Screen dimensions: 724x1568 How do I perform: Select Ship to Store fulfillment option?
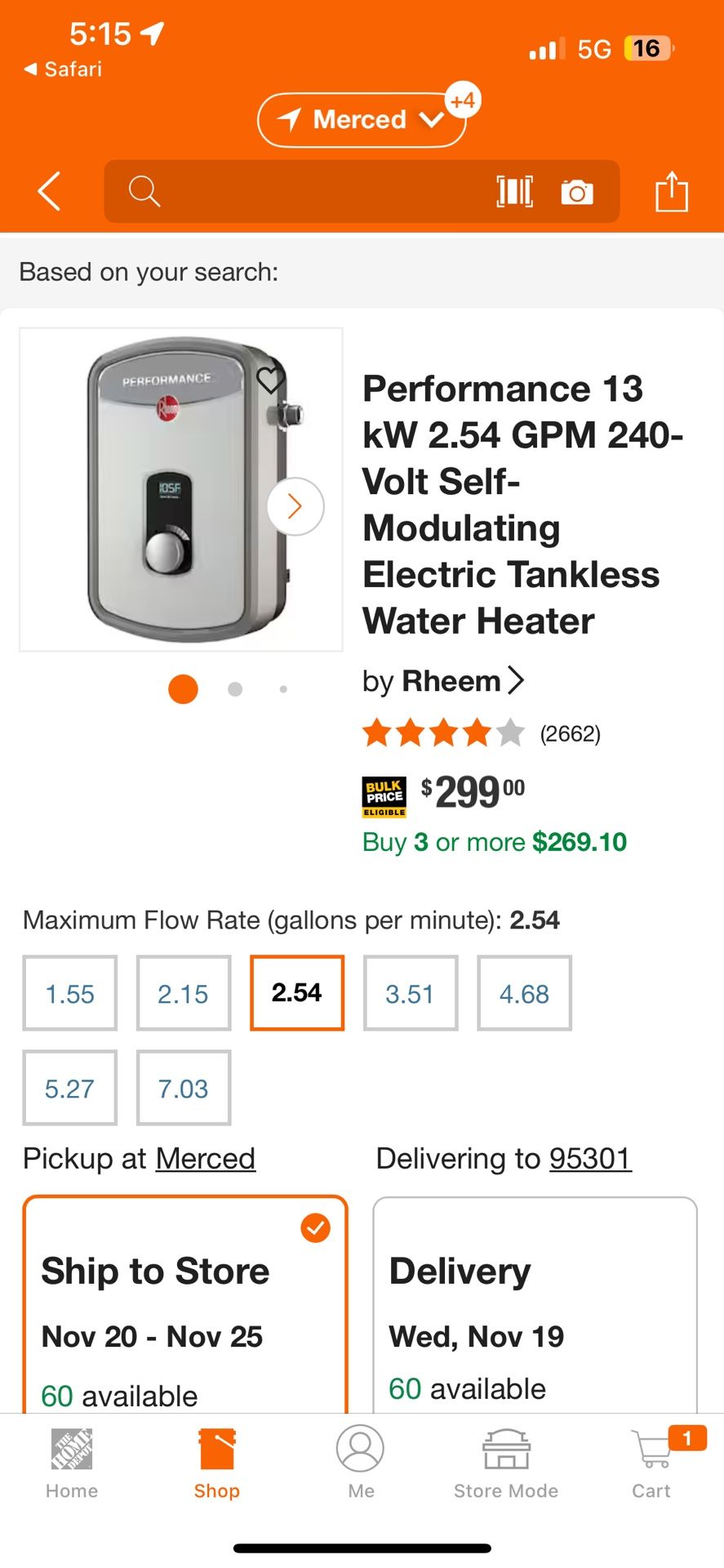(185, 1307)
